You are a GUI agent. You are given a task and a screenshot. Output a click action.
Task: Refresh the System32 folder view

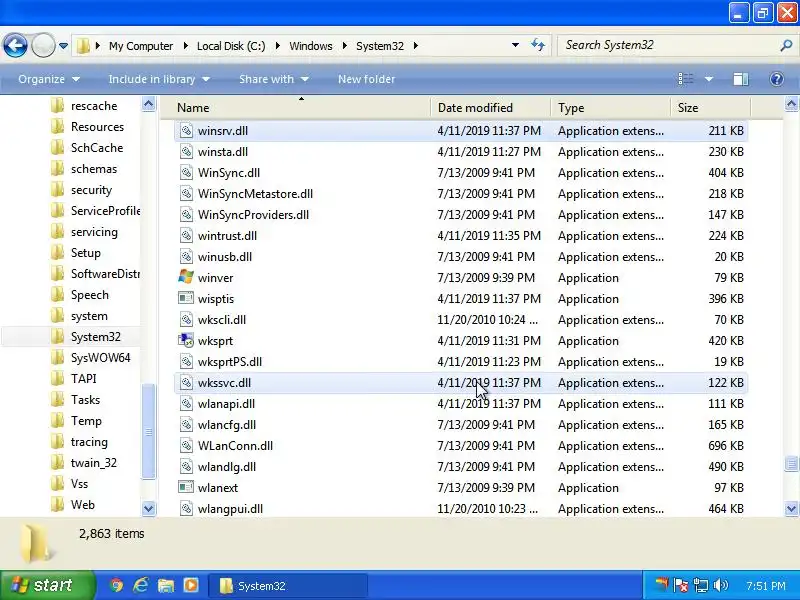tap(538, 45)
